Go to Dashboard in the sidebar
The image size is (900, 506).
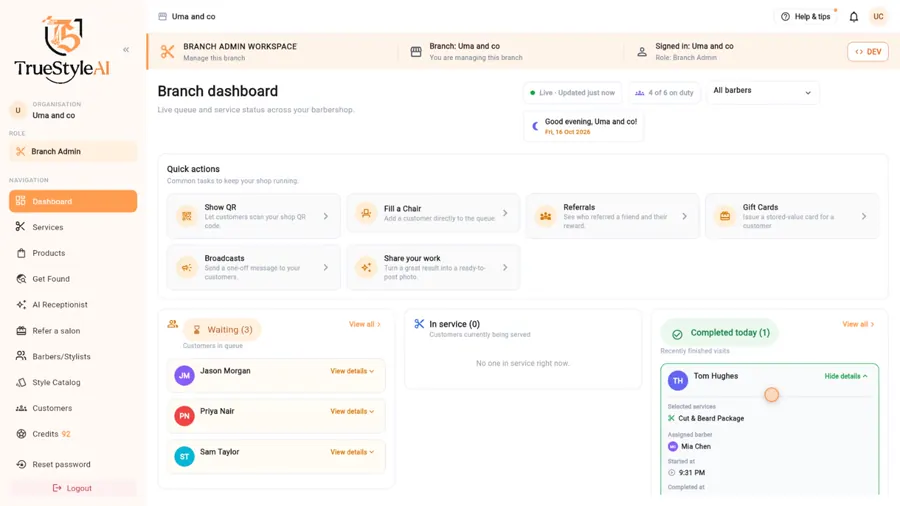tap(73, 201)
